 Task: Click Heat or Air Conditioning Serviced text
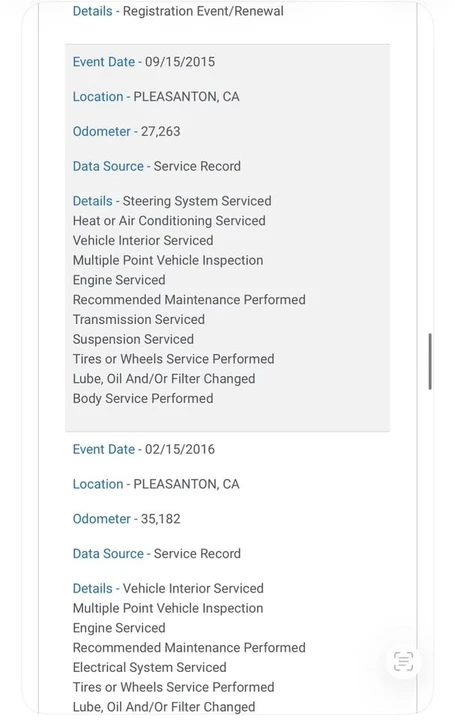(169, 221)
